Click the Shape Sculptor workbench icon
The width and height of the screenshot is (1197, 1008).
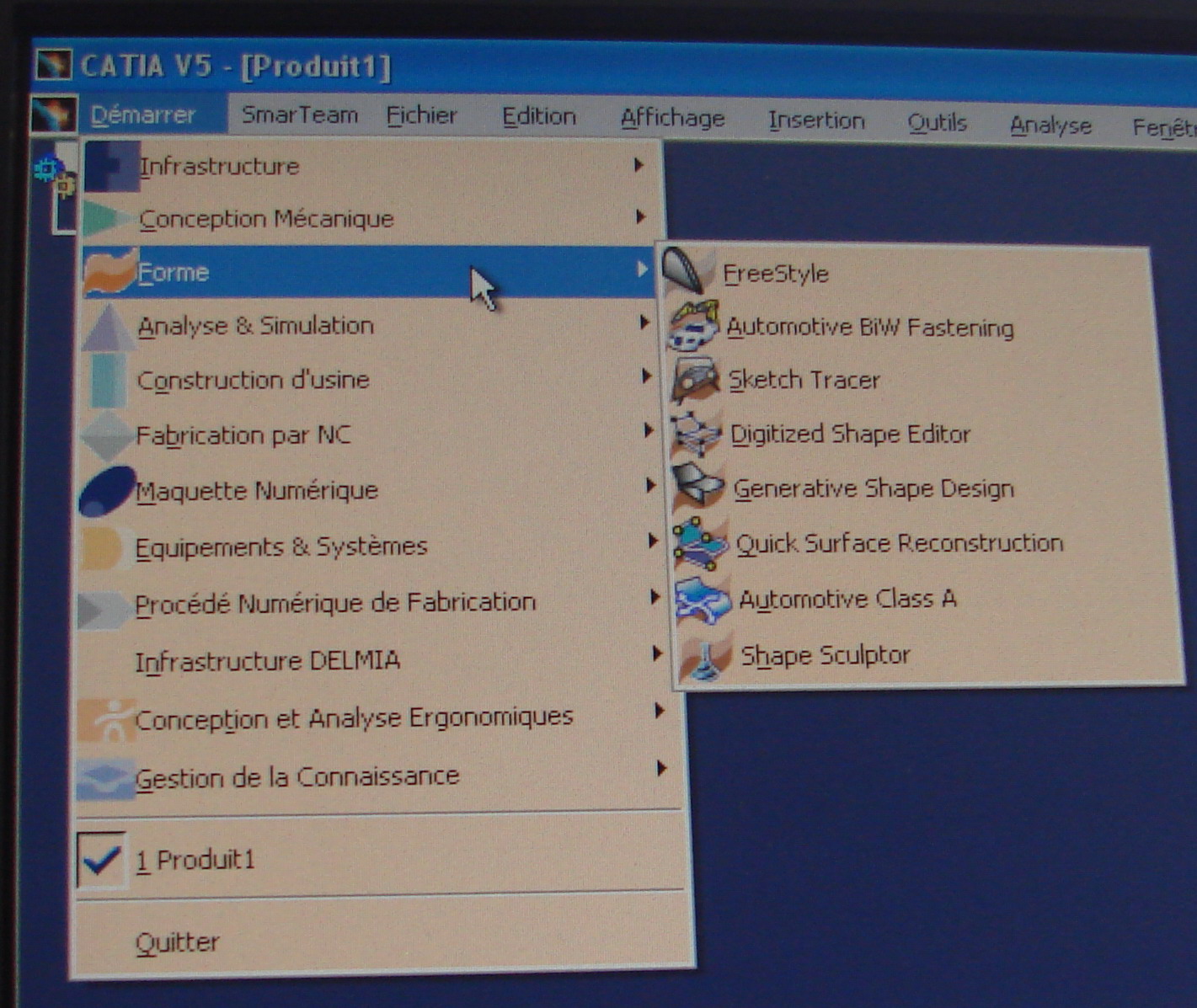pos(706,656)
